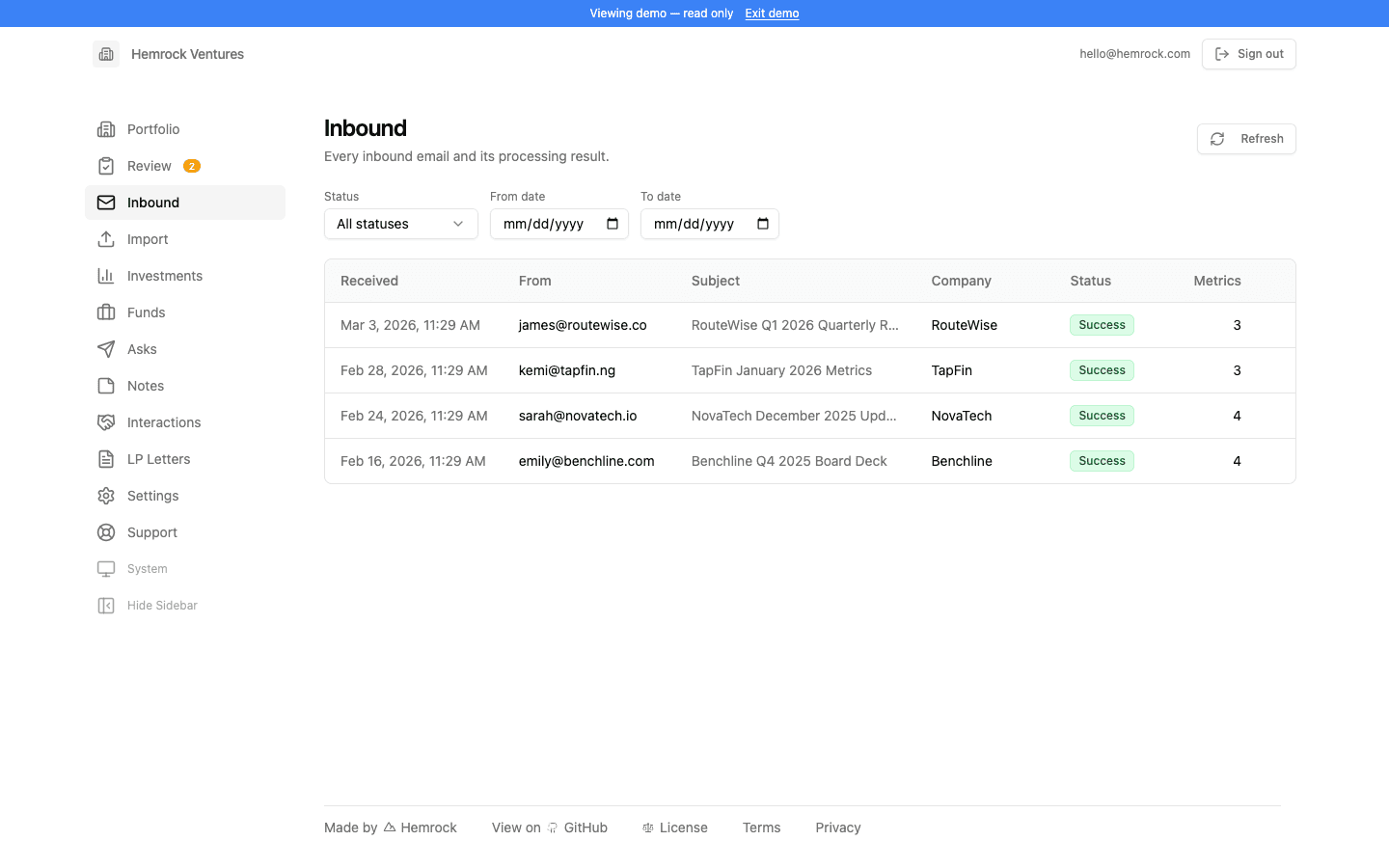Click the Support lifebuoy icon
This screenshot has width=1389, height=868.
point(106,532)
